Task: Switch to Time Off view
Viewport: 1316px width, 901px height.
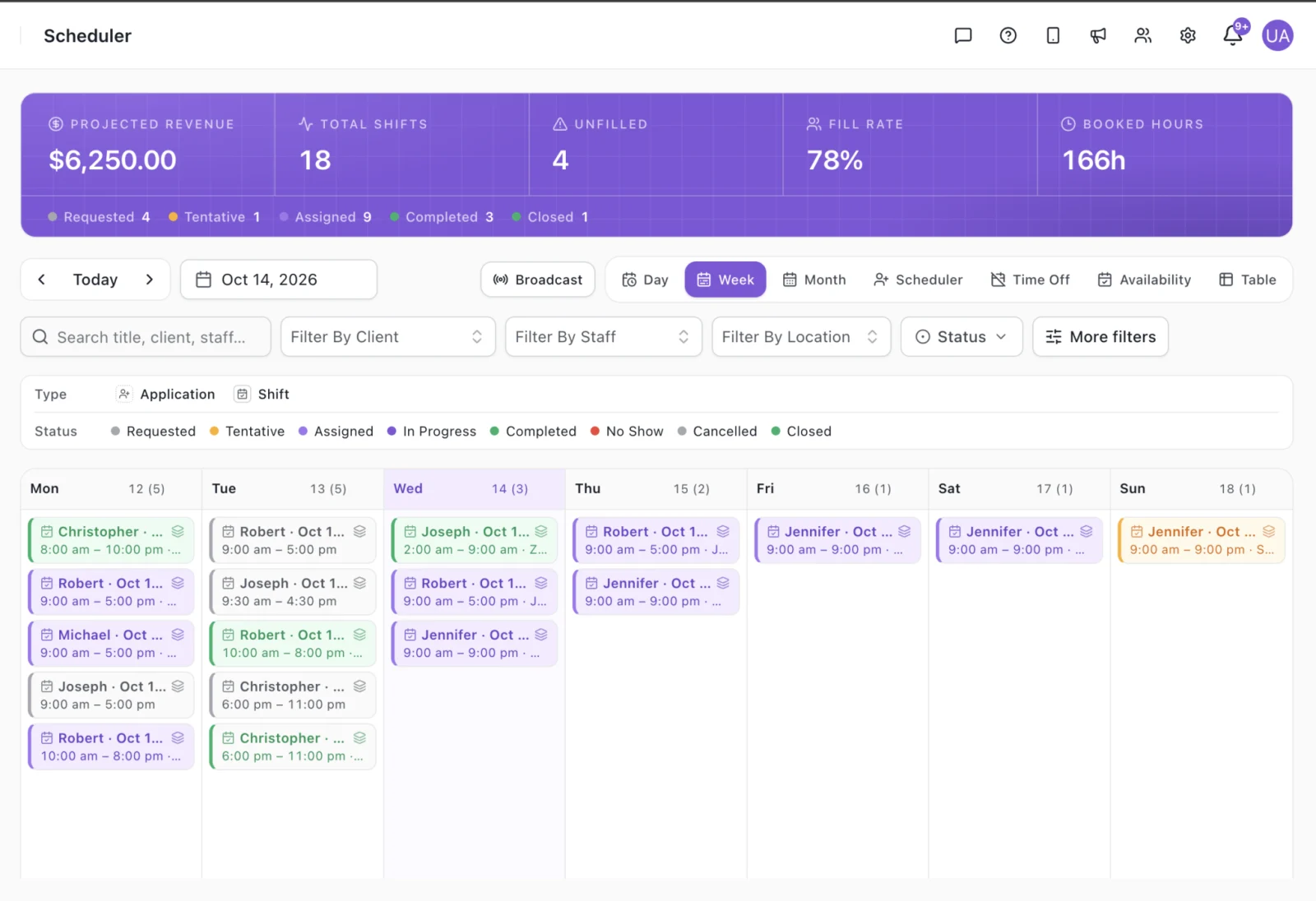Action: pyautogui.click(x=1030, y=280)
